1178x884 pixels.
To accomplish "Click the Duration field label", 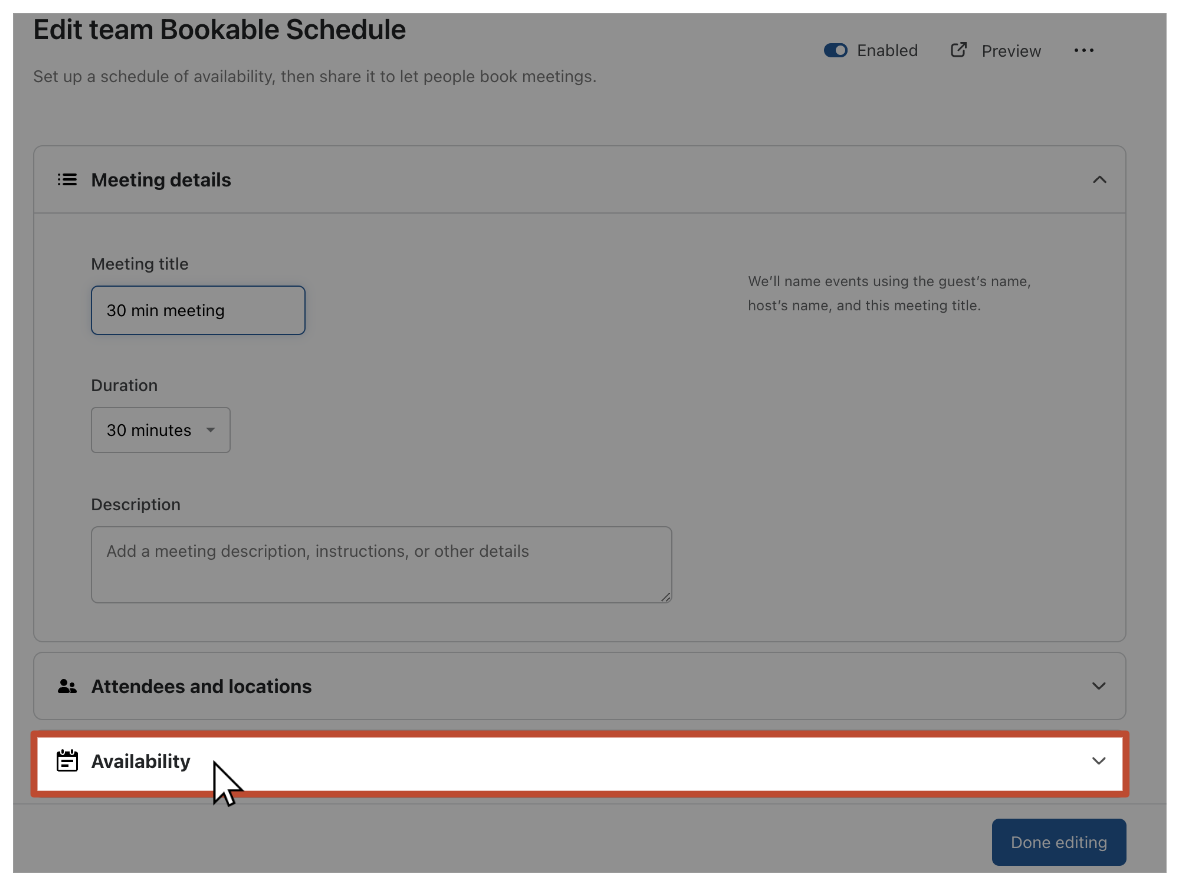I will [124, 385].
